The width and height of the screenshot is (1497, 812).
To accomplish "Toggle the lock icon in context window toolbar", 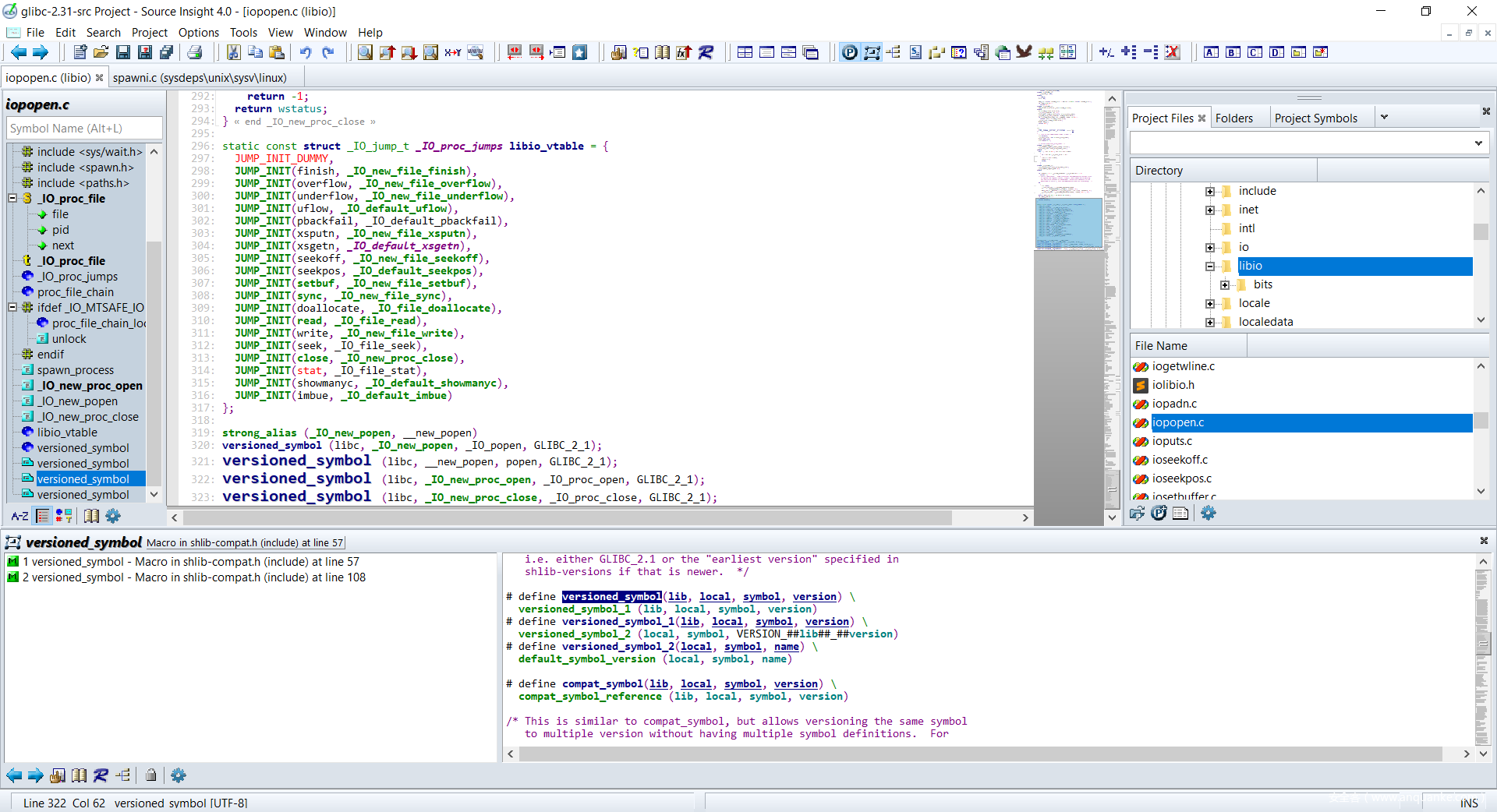I will [x=151, y=775].
